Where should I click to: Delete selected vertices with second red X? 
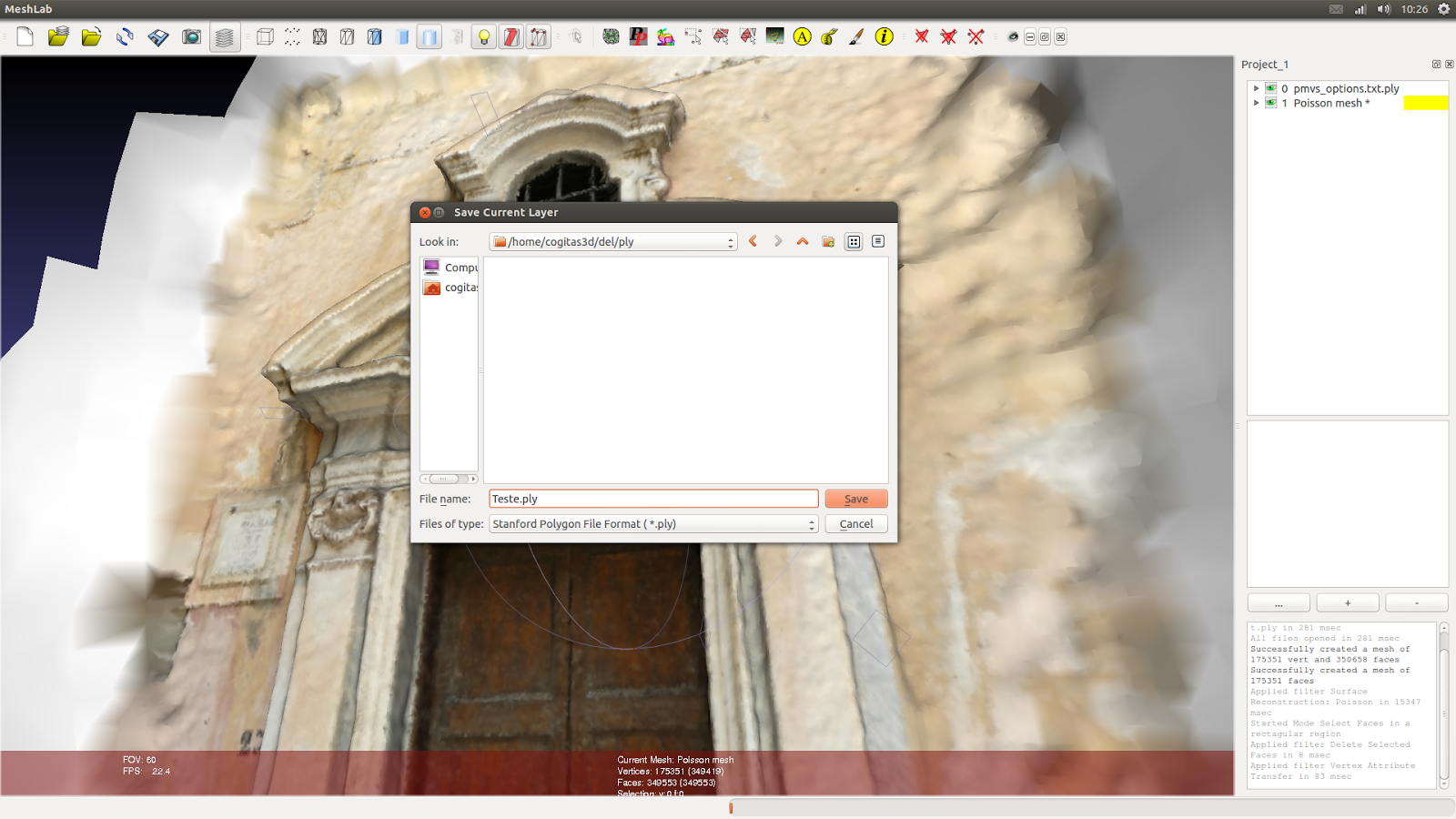(x=948, y=36)
